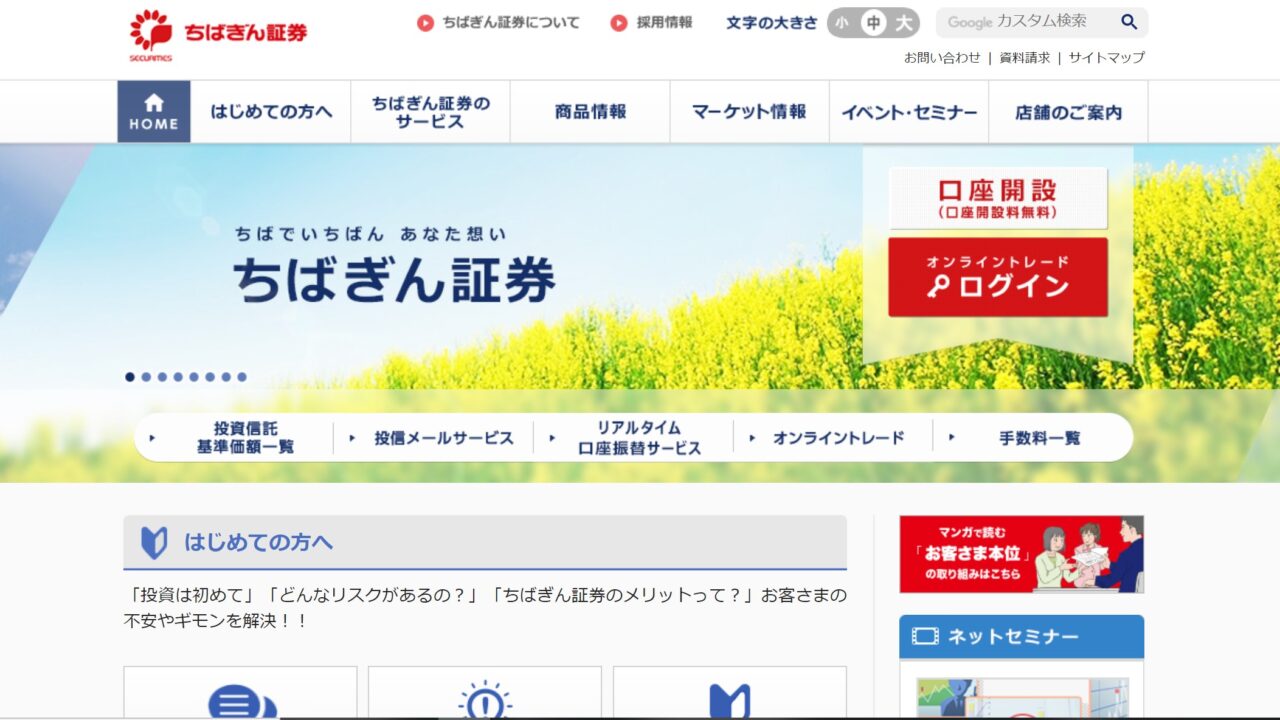
Task: Click the ネットセミナー blue header
Action: click(1021, 637)
